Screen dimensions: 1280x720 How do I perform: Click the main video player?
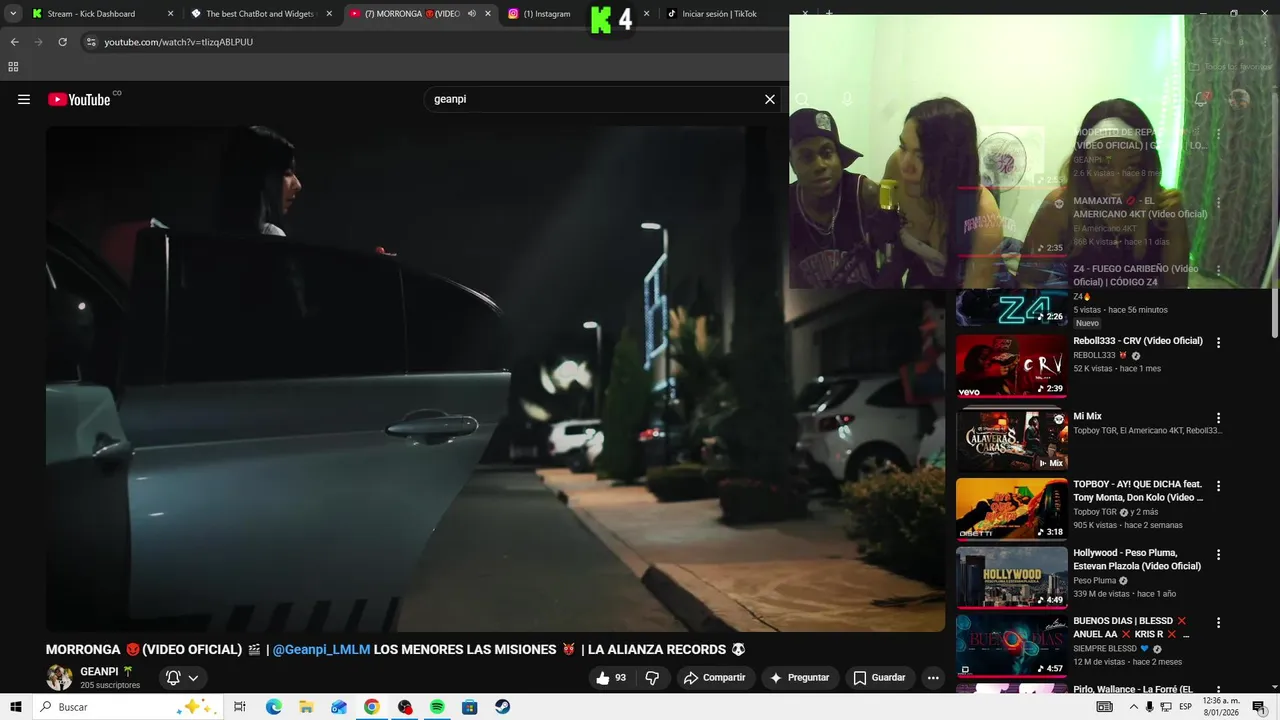pyautogui.click(x=495, y=378)
